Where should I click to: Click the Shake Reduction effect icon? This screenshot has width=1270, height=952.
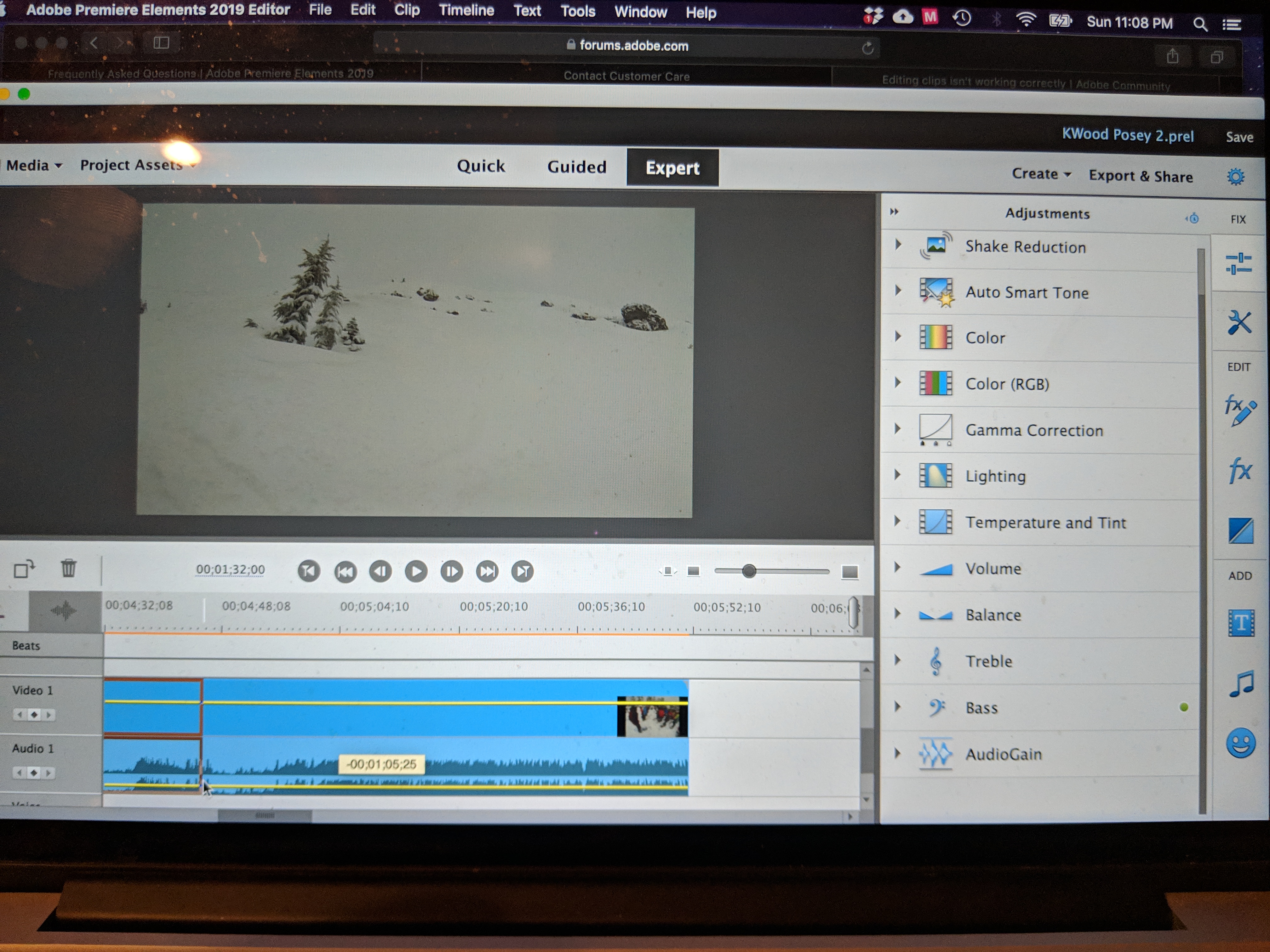pyautogui.click(x=936, y=246)
